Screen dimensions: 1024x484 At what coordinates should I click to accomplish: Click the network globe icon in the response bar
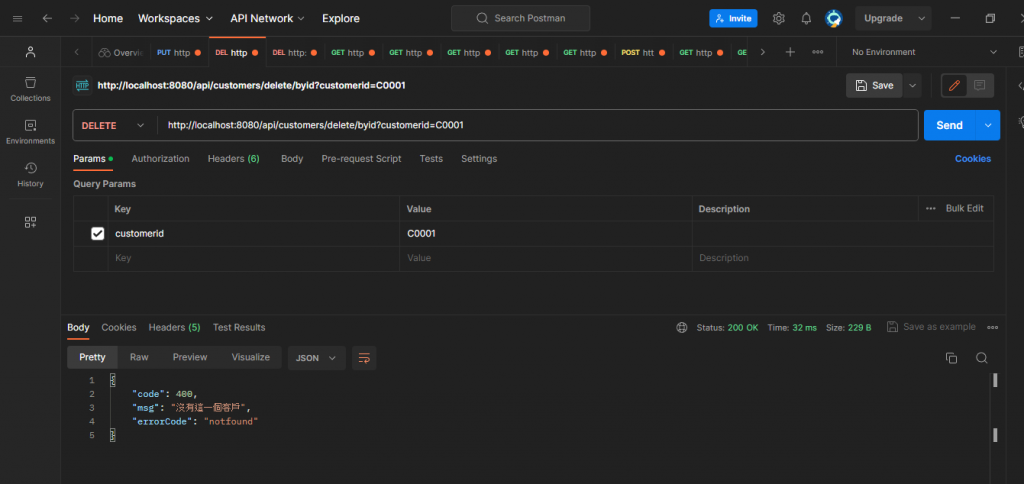682,327
